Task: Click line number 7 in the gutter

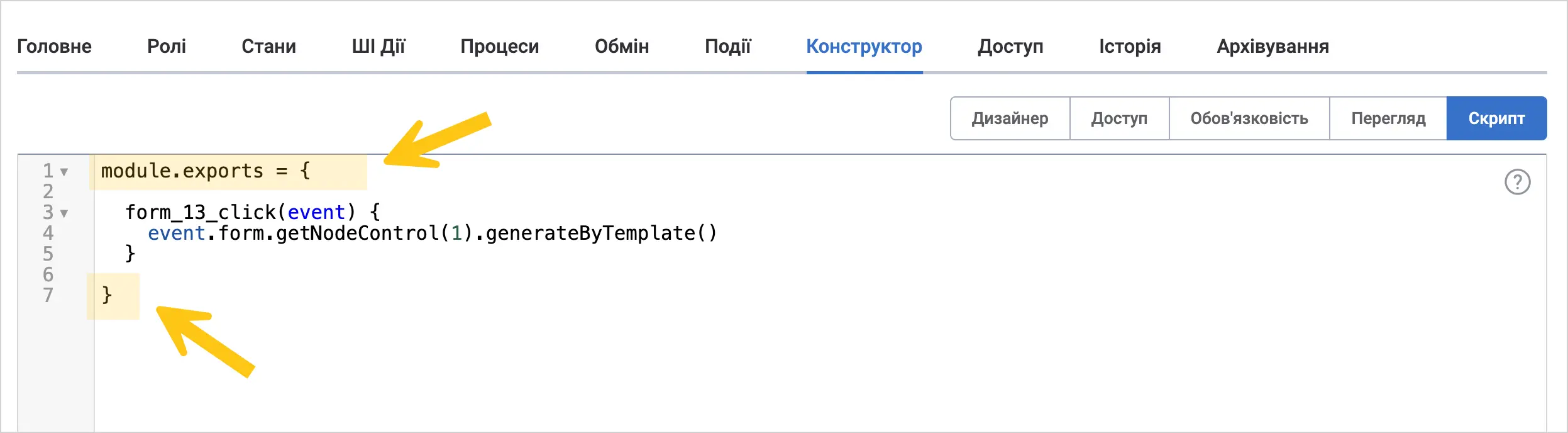Action: click(x=48, y=295)
